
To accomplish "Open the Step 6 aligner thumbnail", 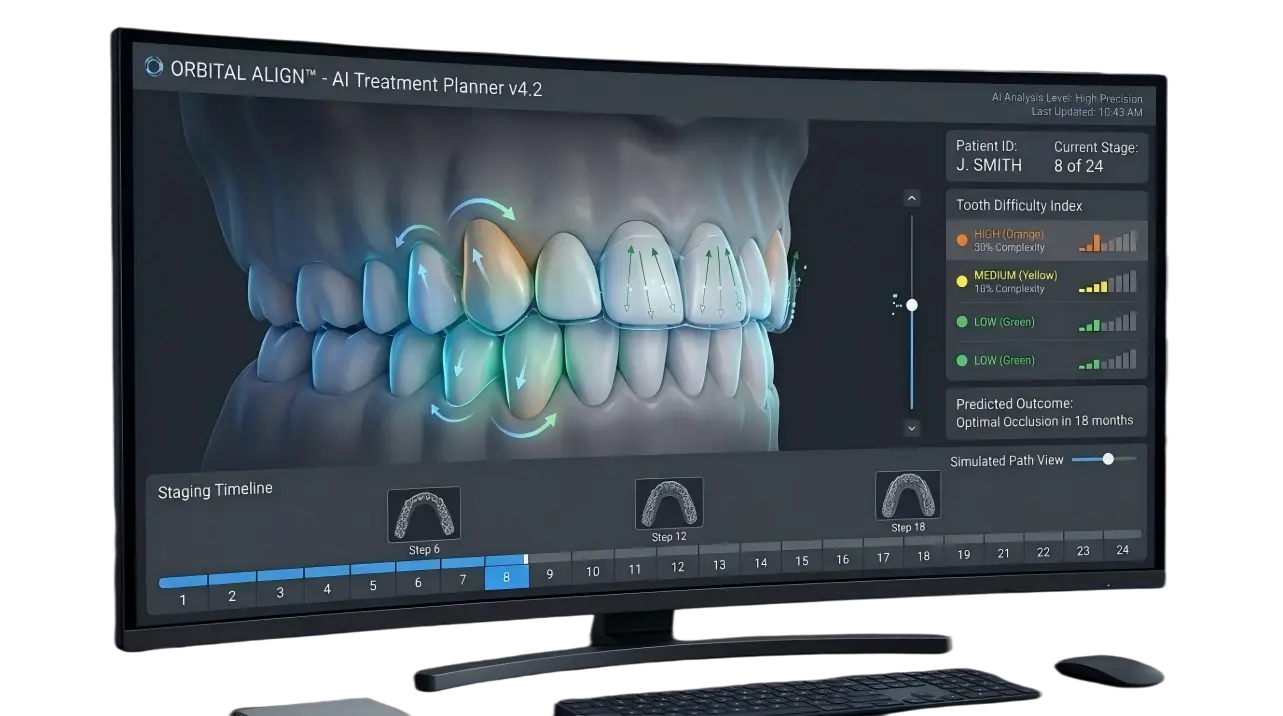I will (x=424, y=514).
